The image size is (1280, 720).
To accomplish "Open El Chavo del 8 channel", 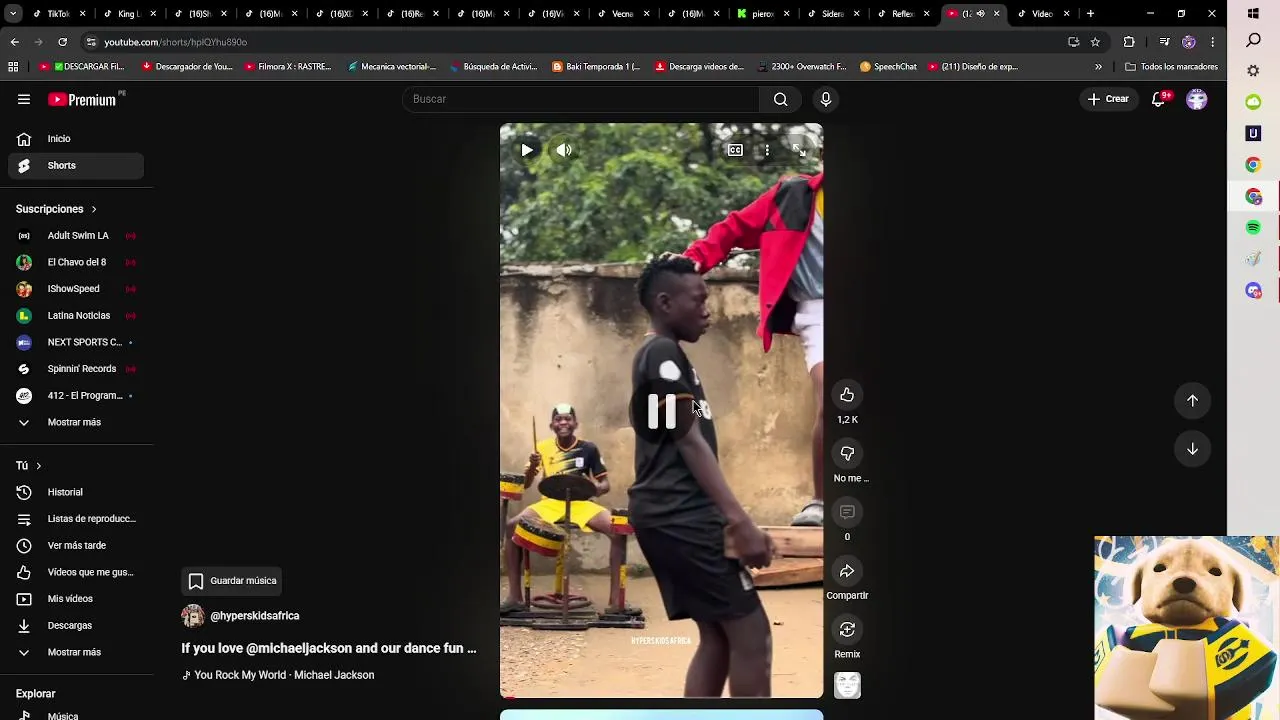I will click(76, 262).
